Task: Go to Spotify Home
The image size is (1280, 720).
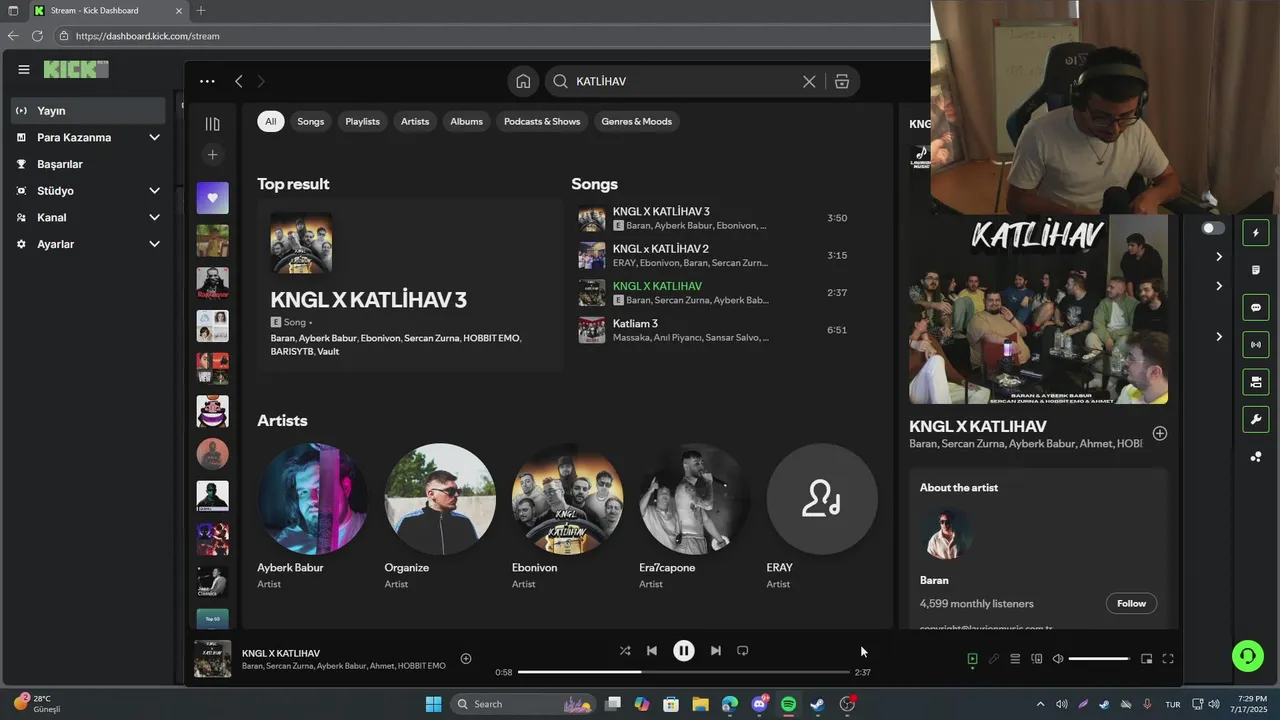Action: tap(523, 82)
